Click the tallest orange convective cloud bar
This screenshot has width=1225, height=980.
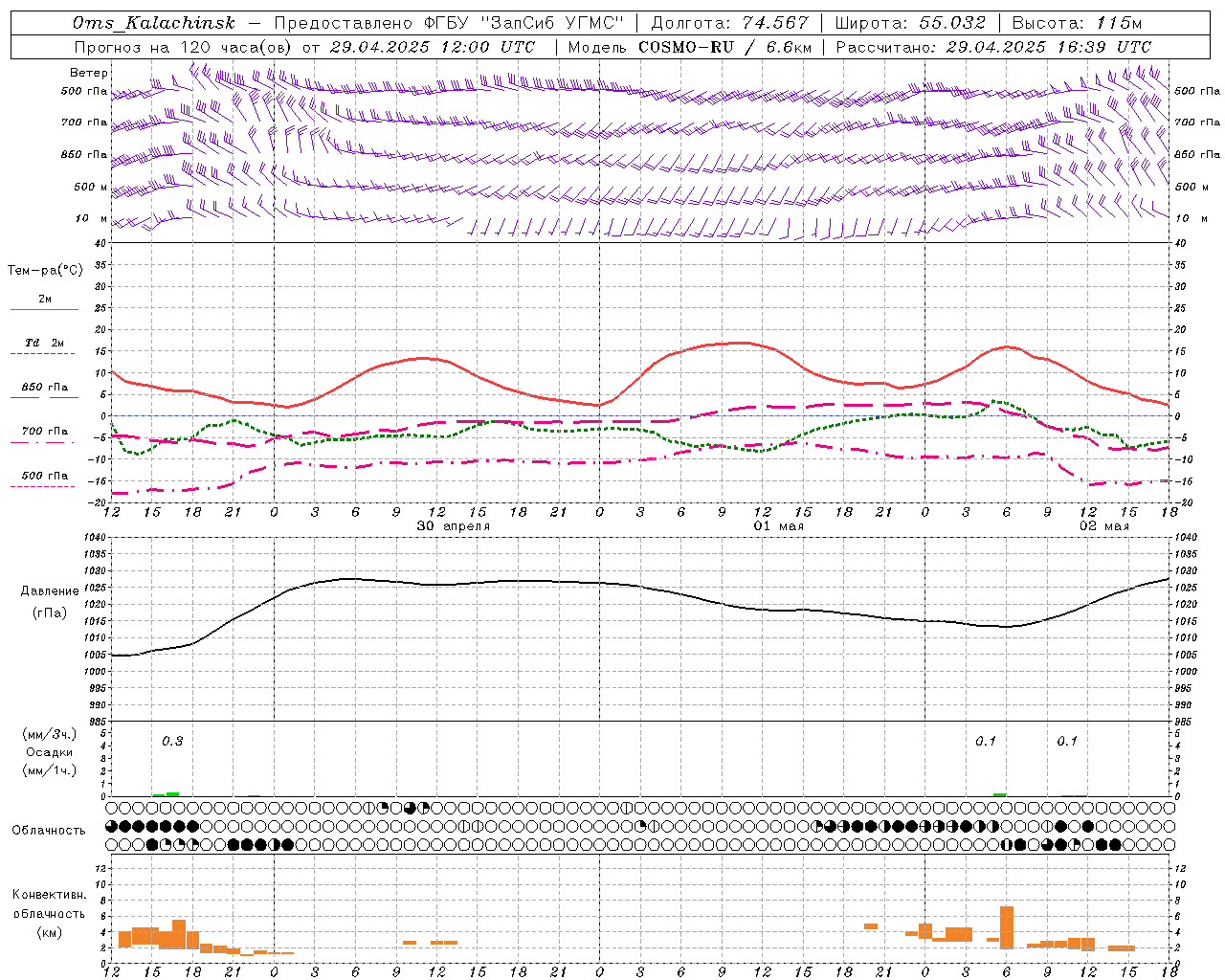click(x=1007, y=927)
